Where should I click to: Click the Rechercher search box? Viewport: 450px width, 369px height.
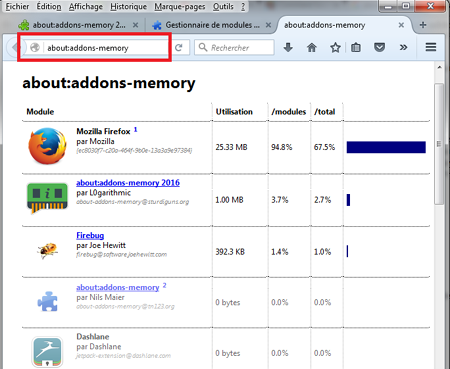pyautogui.click(x=234, y=48)
